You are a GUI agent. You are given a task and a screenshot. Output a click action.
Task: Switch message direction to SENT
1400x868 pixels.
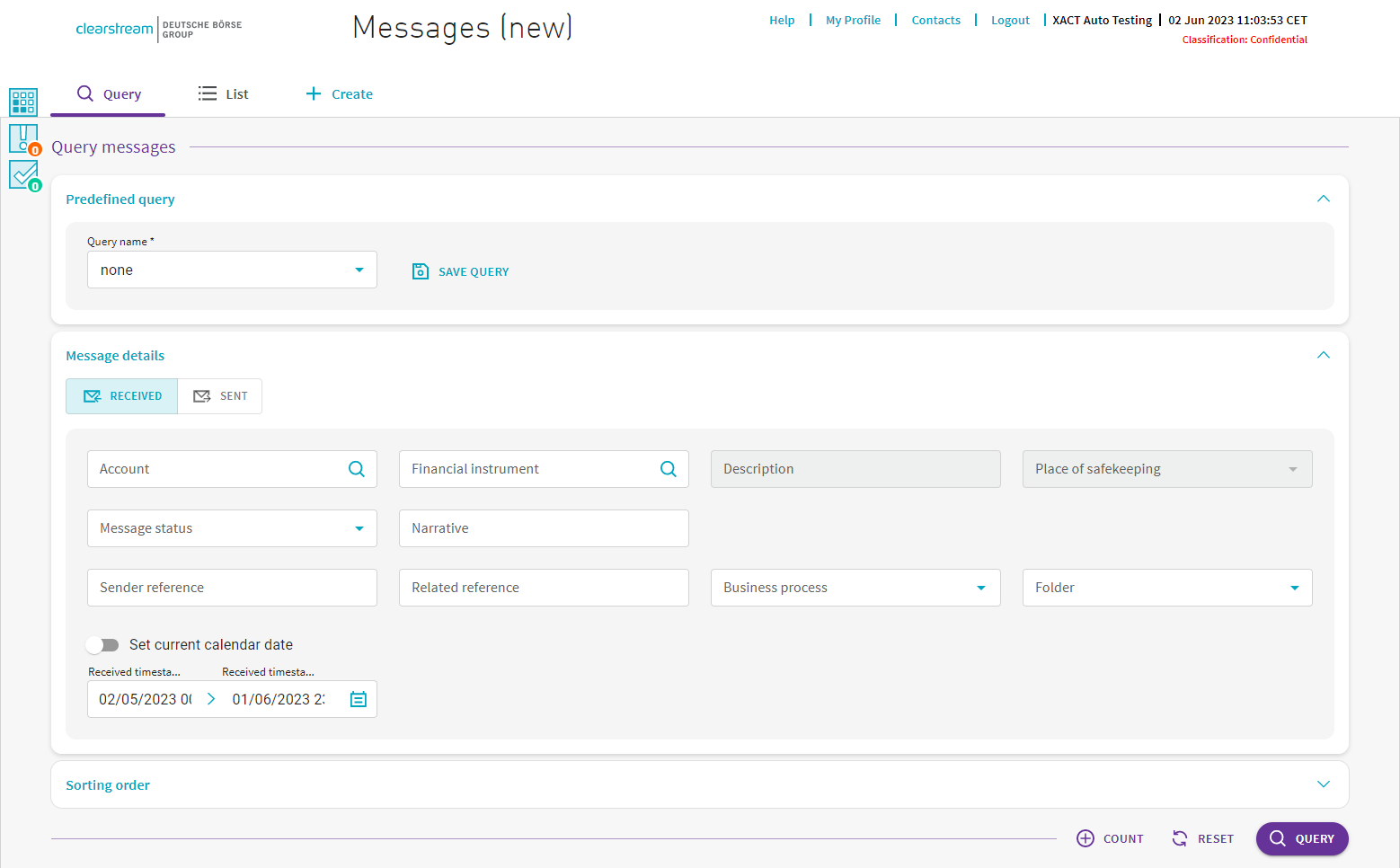[x=219, y=395]
